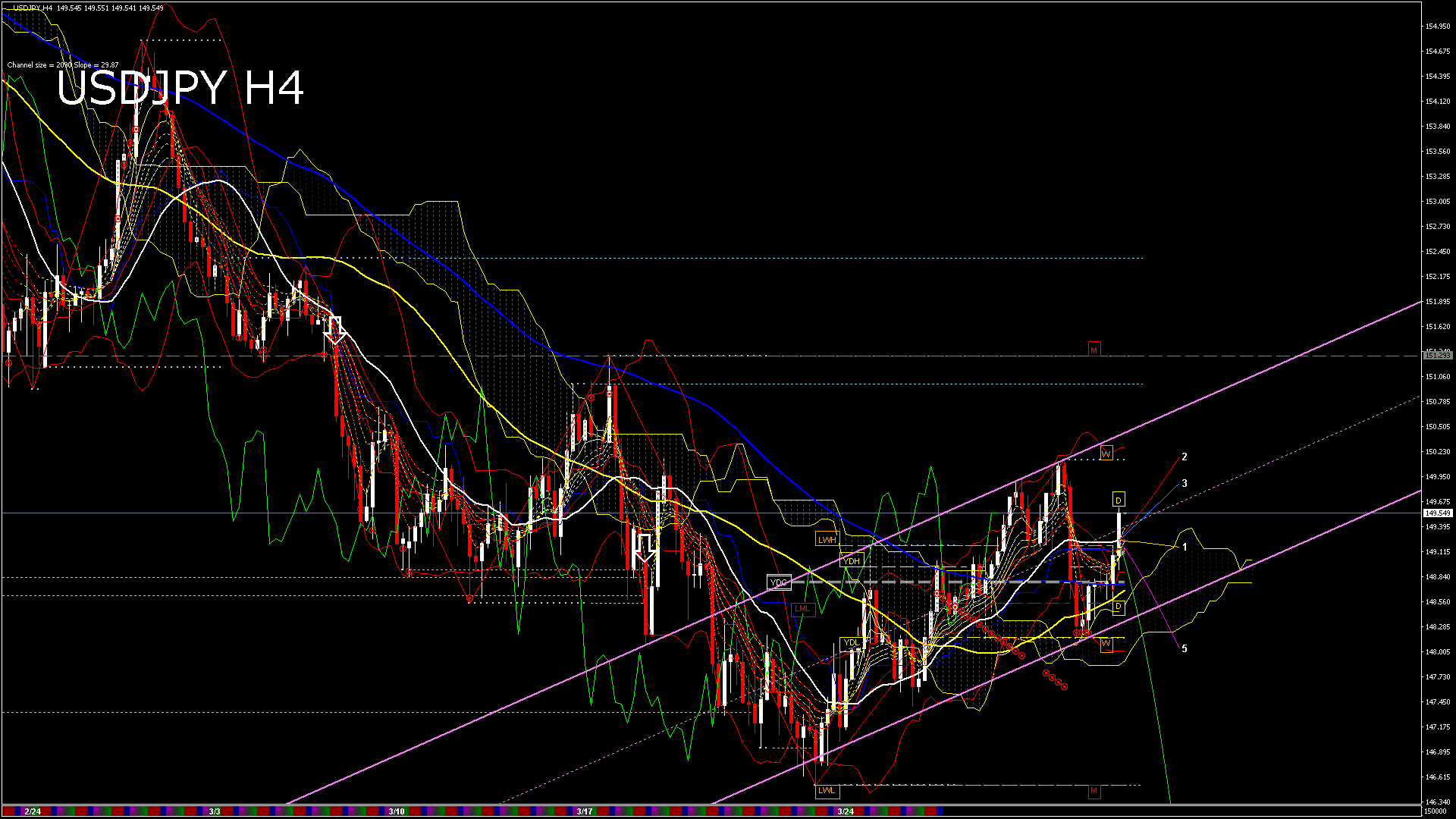Select projection line label 5
Screen dimensions: 1456x819
tap(1185, 648)
